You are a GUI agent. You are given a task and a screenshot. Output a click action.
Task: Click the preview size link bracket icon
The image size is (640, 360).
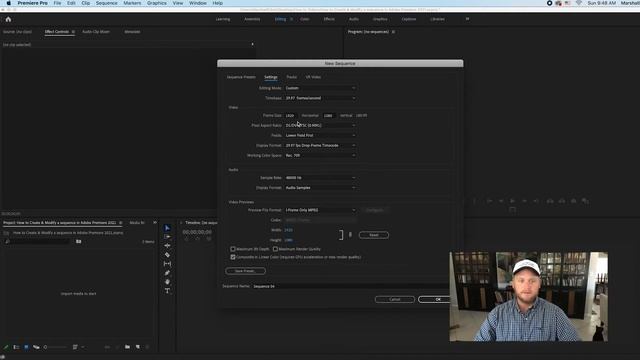(341, 235)
